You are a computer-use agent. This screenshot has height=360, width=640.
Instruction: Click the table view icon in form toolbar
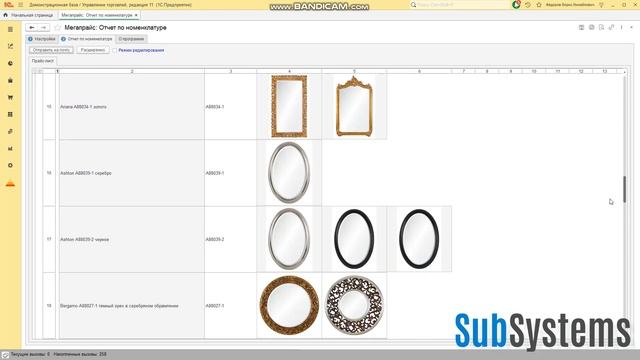click(581, 27)
